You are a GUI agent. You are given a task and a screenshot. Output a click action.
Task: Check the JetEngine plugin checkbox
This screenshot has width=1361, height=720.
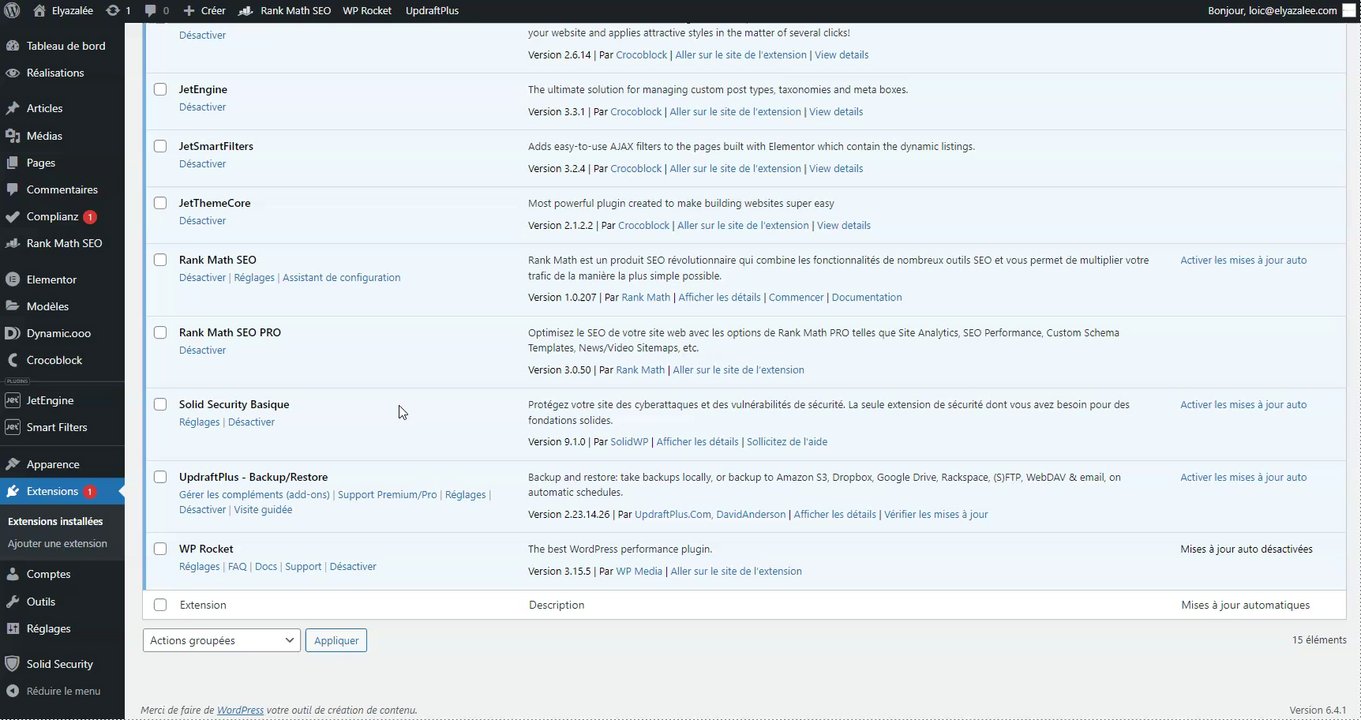point(160,90)
